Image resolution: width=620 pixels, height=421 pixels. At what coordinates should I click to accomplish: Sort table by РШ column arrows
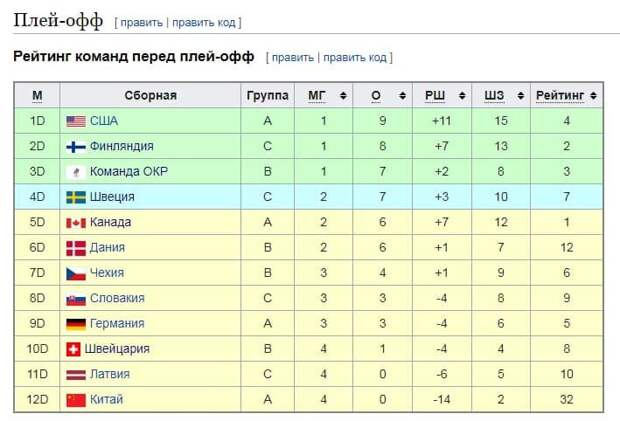463,96
